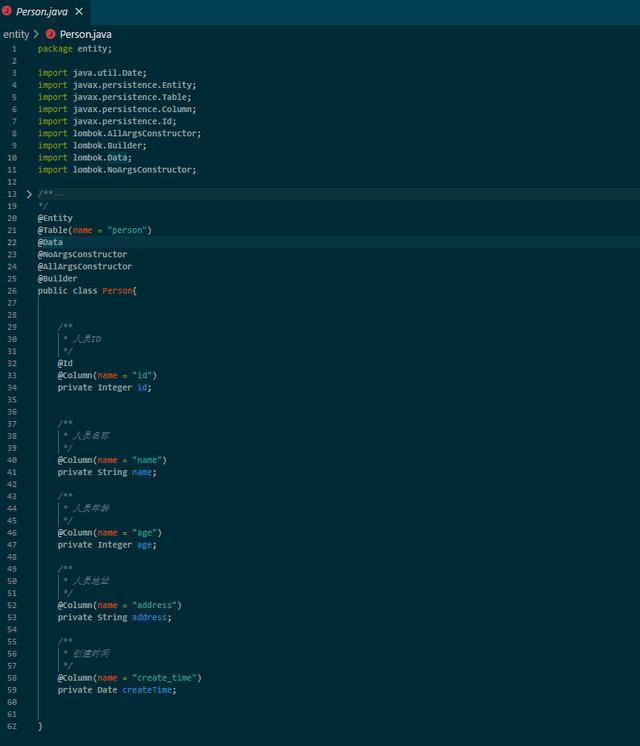Close the Person.java editor tab
640x746 pixels.
79,11
